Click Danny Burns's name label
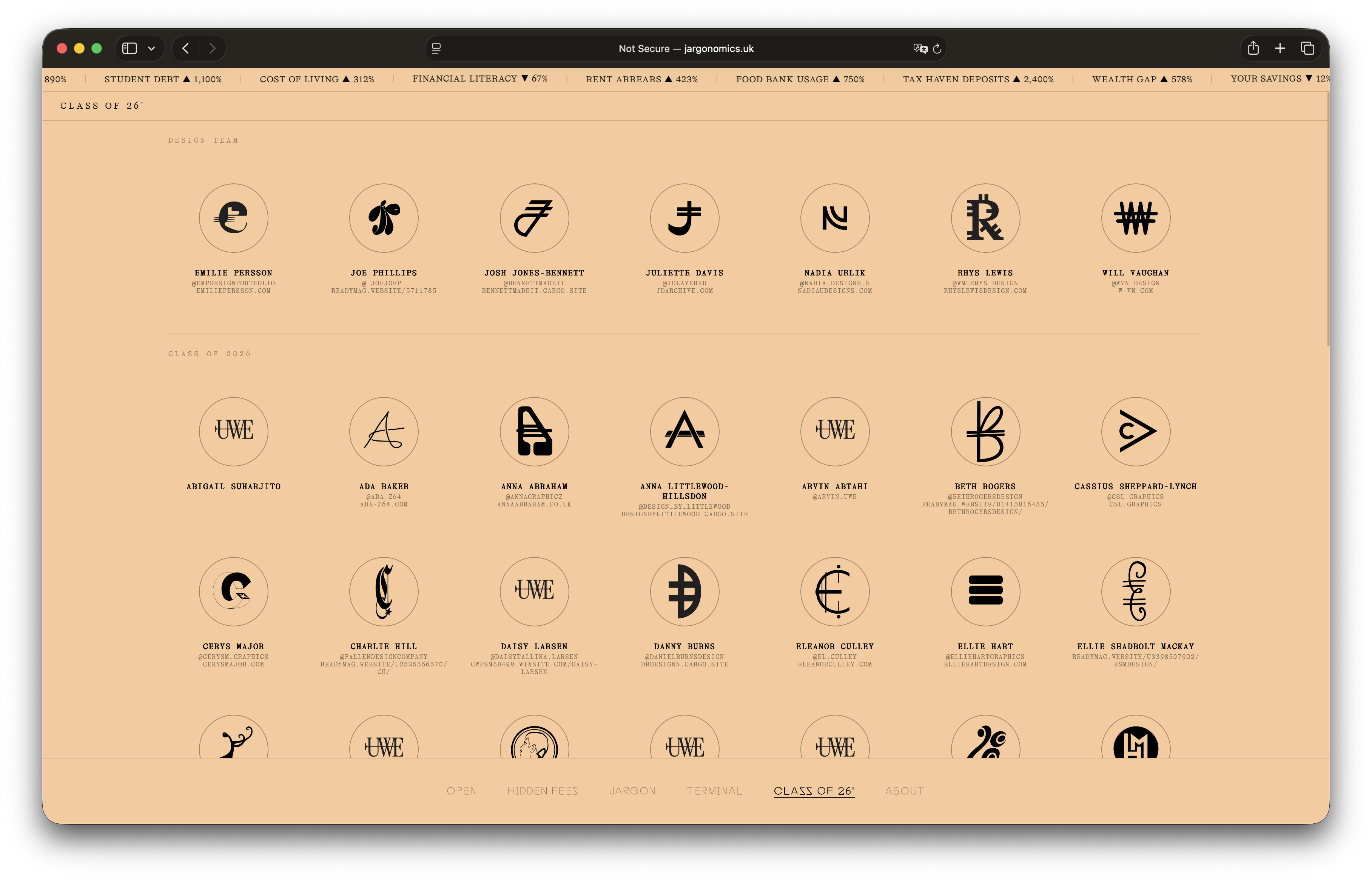Image resolution: width=1372 pixels, height=880 pixels. coord(684,646)
